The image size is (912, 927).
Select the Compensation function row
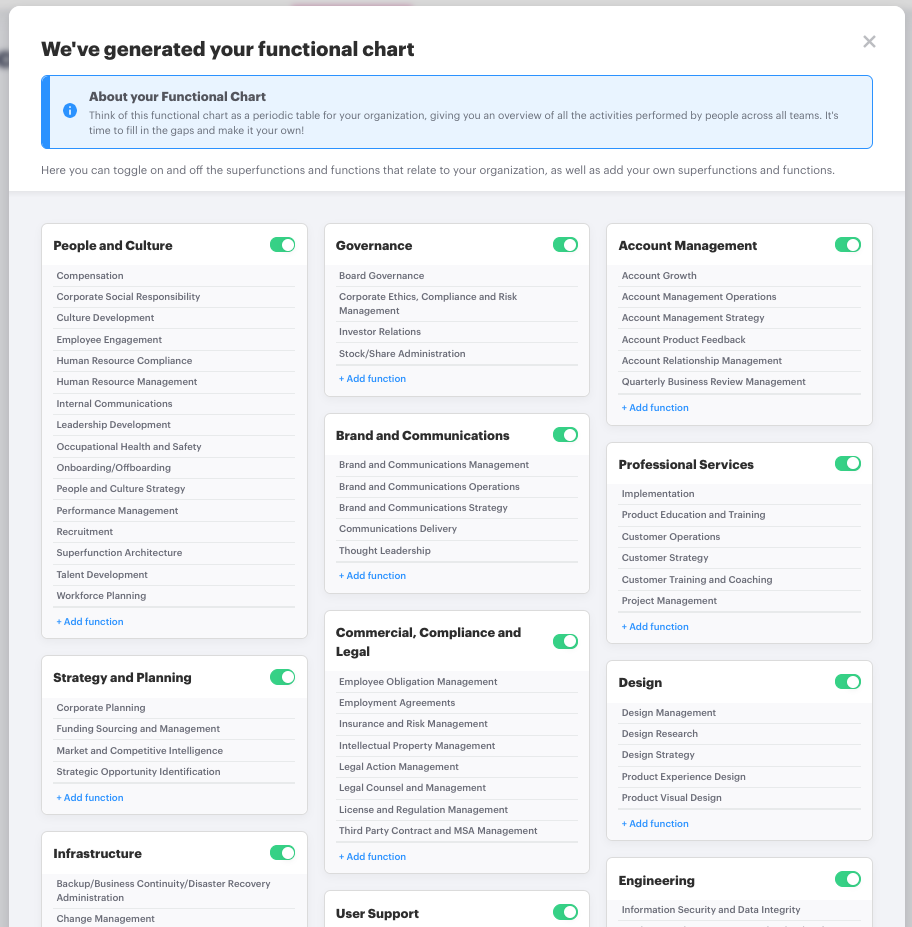click(x=88, y=275)
